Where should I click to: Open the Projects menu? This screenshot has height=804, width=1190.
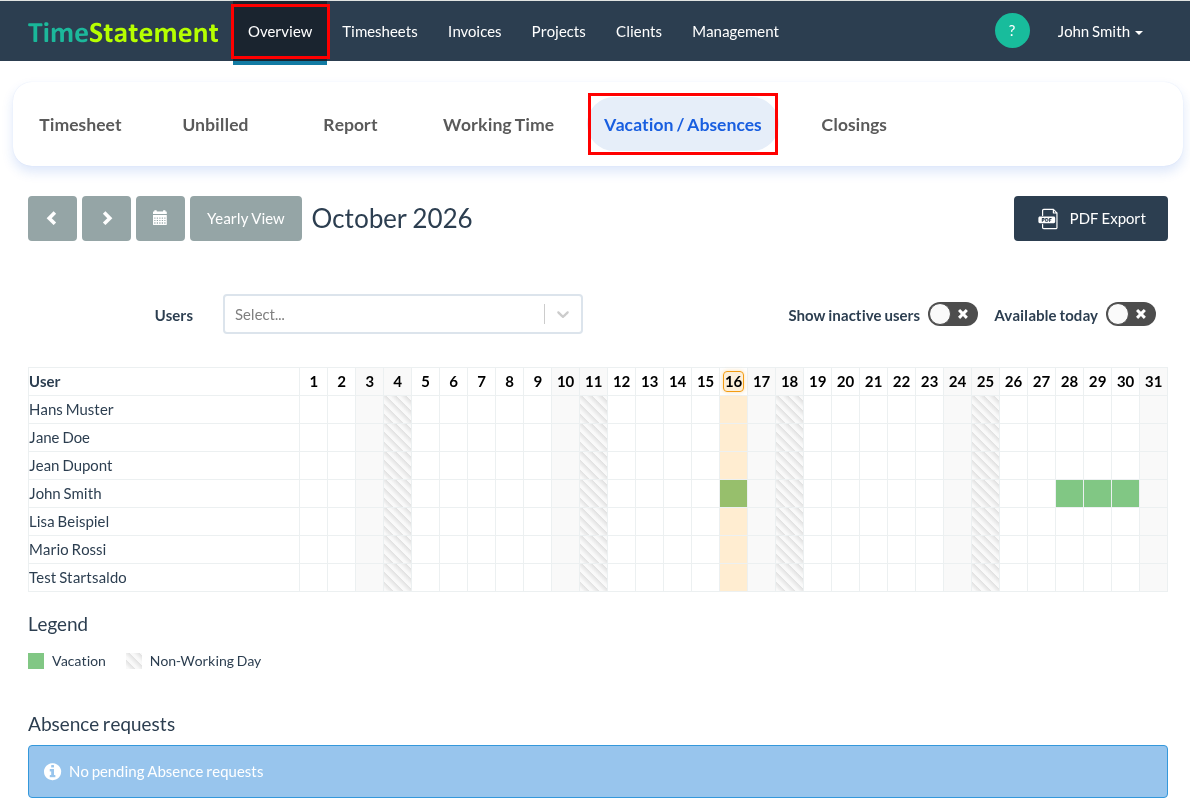coord(559,32)
